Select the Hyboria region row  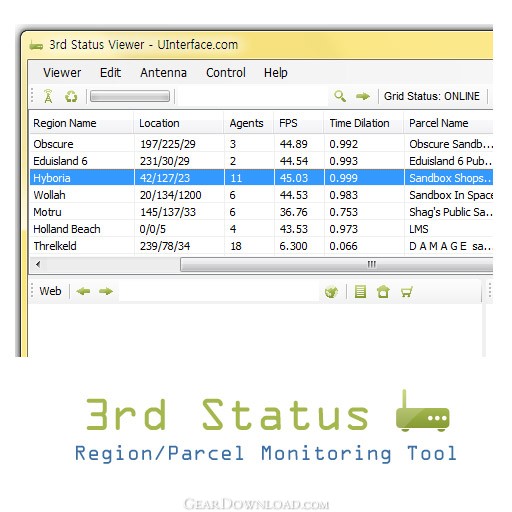(261, 178)
